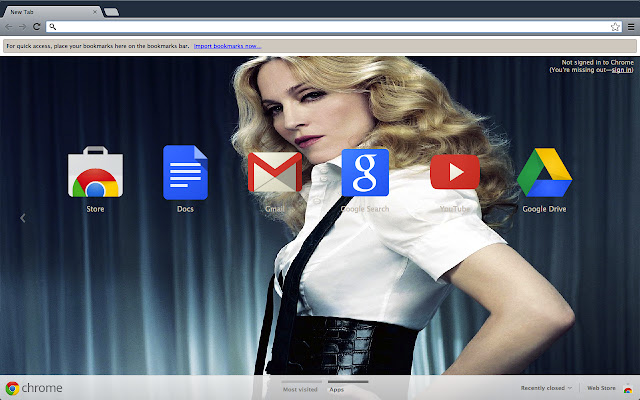Open the Chrome Web Store app
Screen dimensions: 640x400
(95, 172)
